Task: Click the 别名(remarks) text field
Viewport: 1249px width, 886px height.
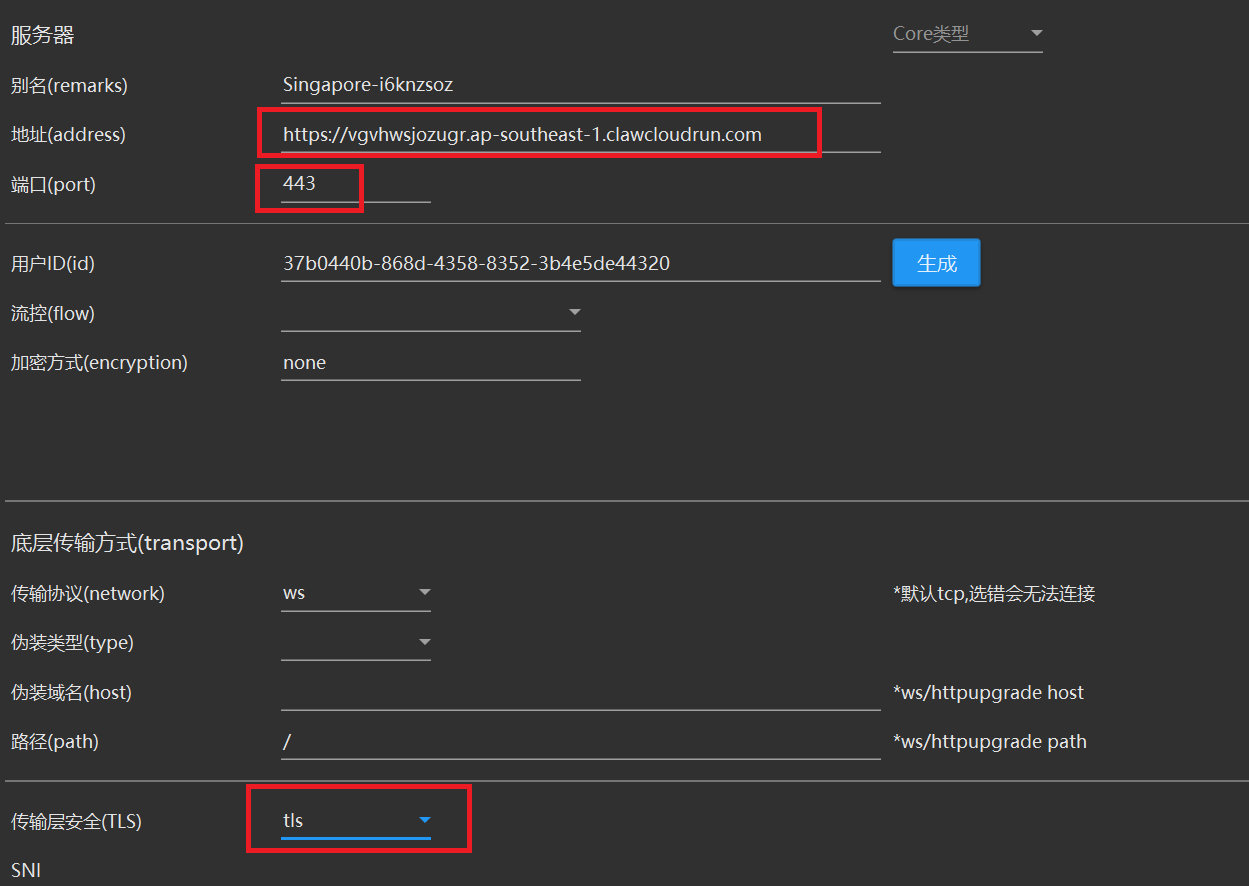Action: pyautogui.click(x=580, y=85)
